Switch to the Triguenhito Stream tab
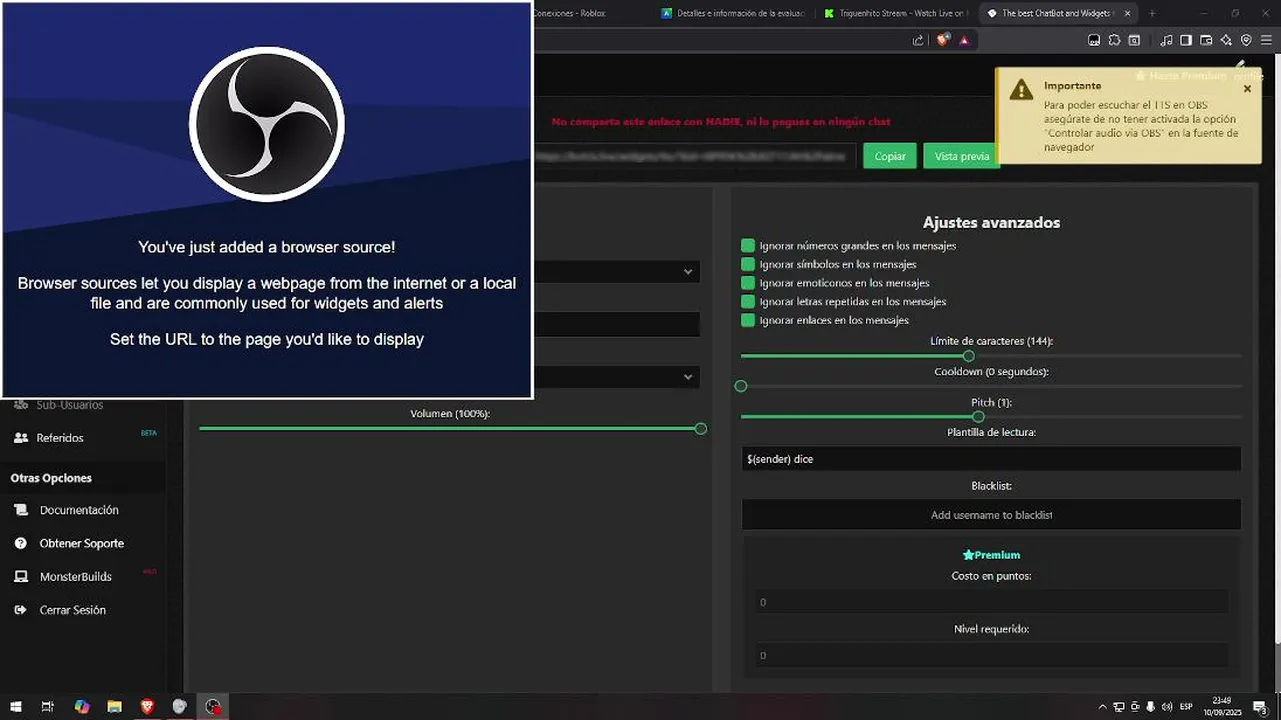This screenshot has height=720, width=1281. point(894,13)
